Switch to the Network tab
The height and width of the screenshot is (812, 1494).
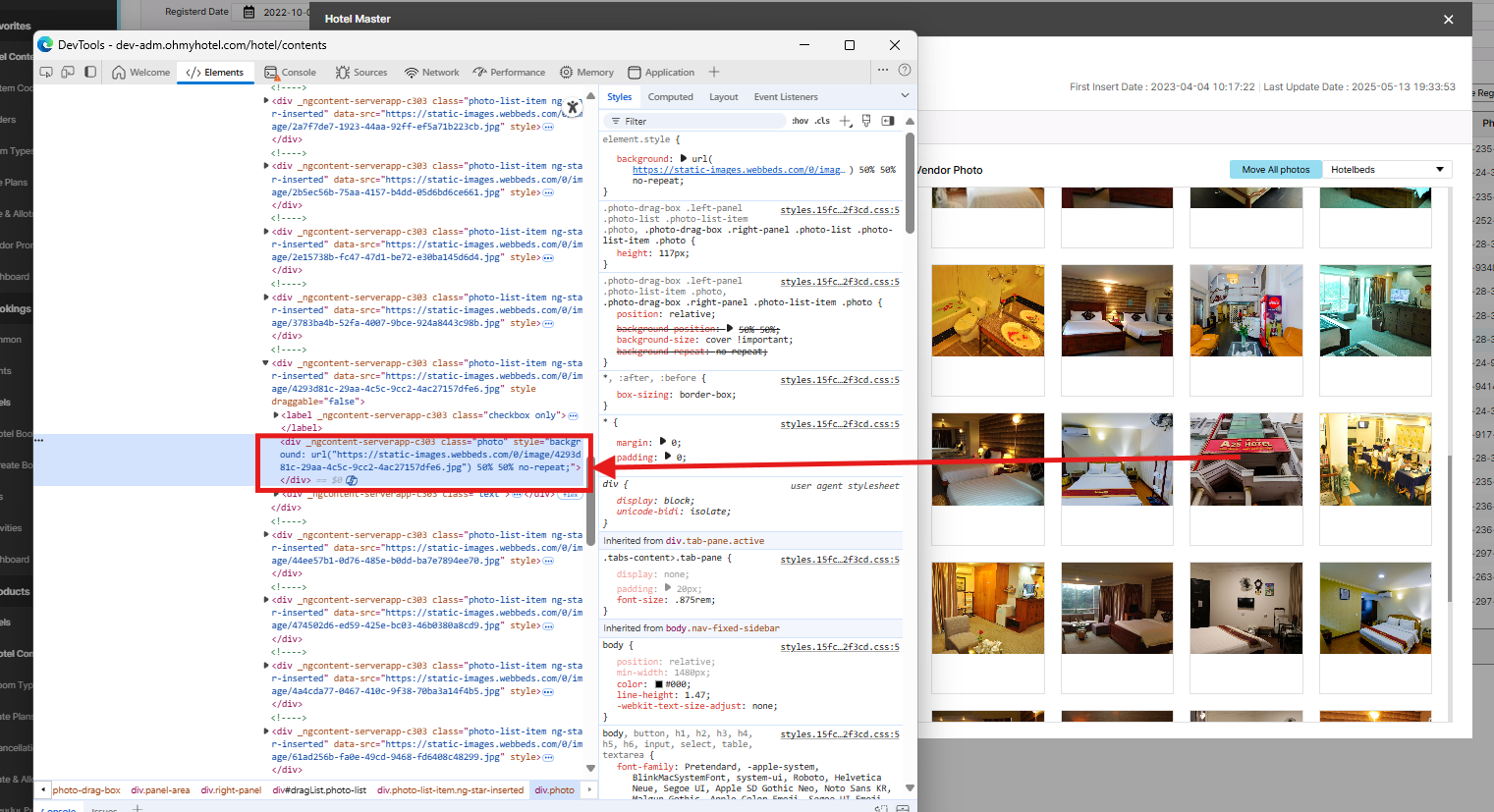[432, 72]
